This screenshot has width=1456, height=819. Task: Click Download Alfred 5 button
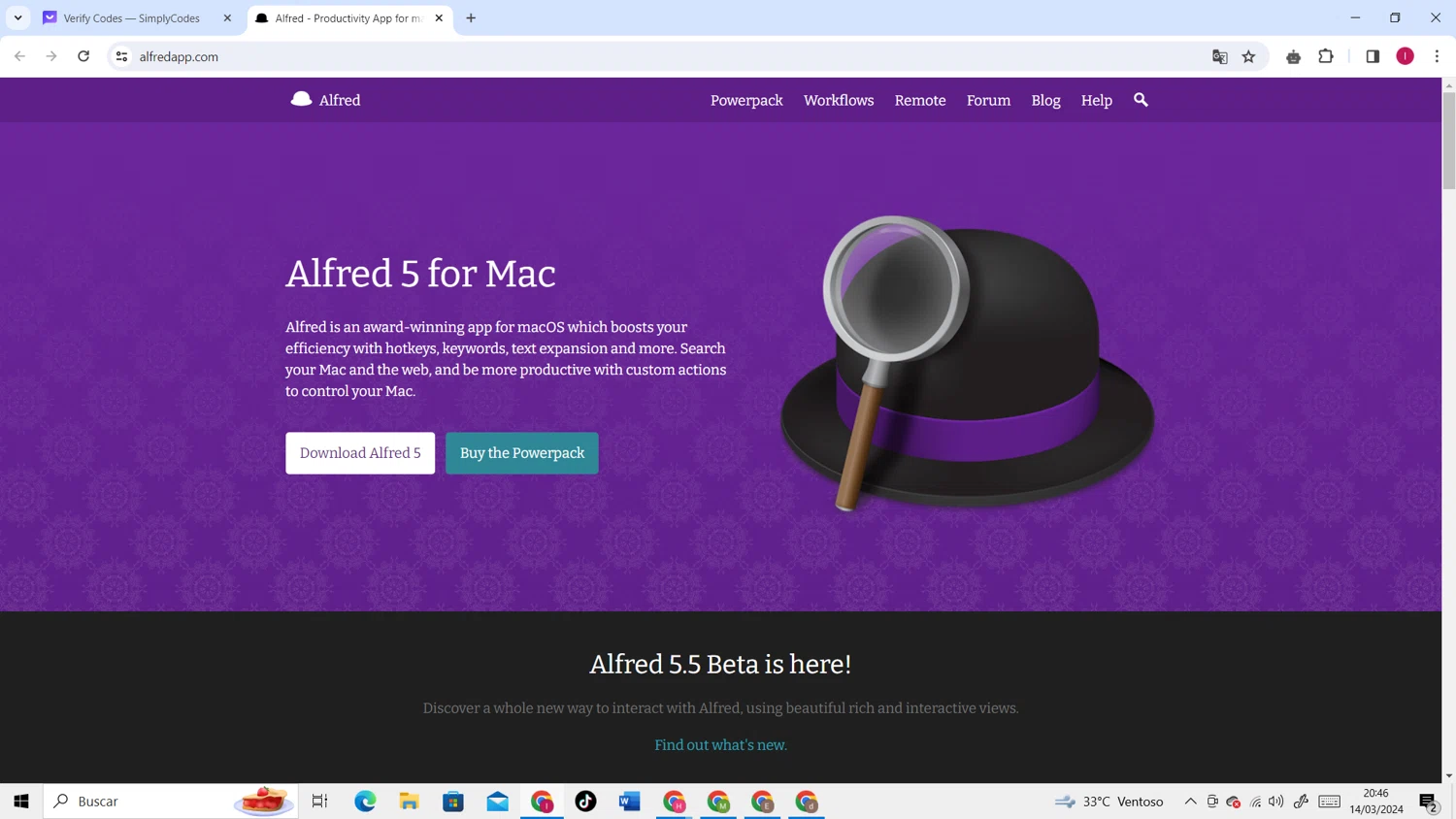[360, 453]
